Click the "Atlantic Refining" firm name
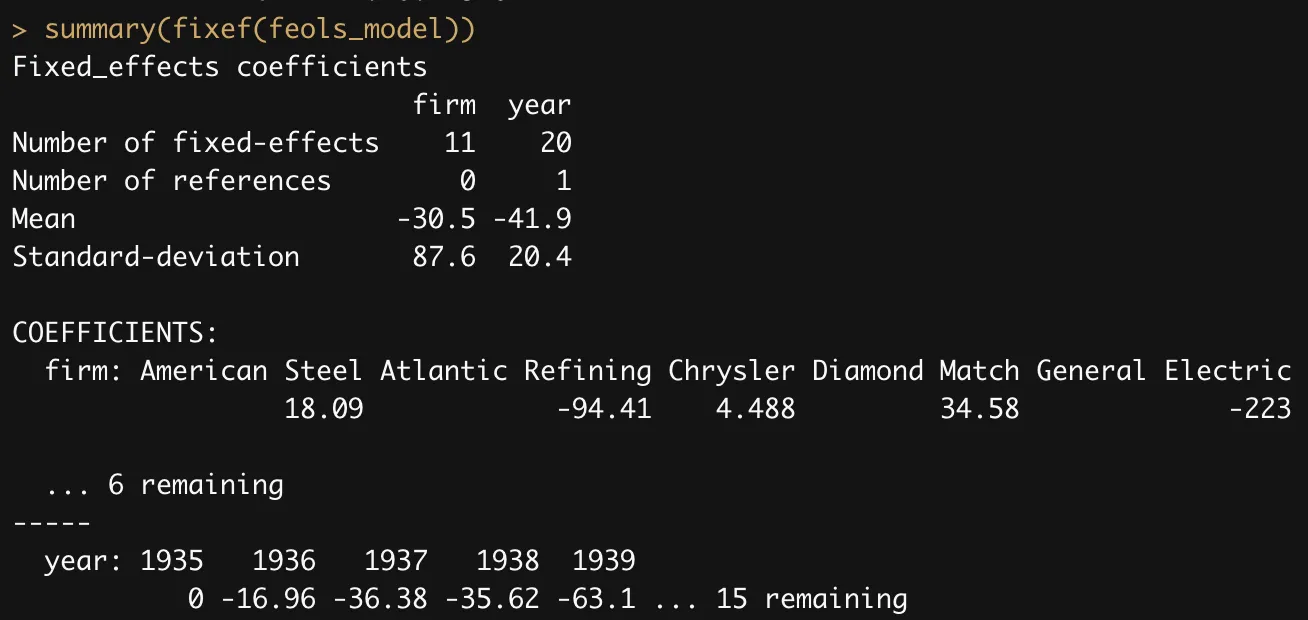This screenshot has height=620, width=1308. click(x=515, y=371)
